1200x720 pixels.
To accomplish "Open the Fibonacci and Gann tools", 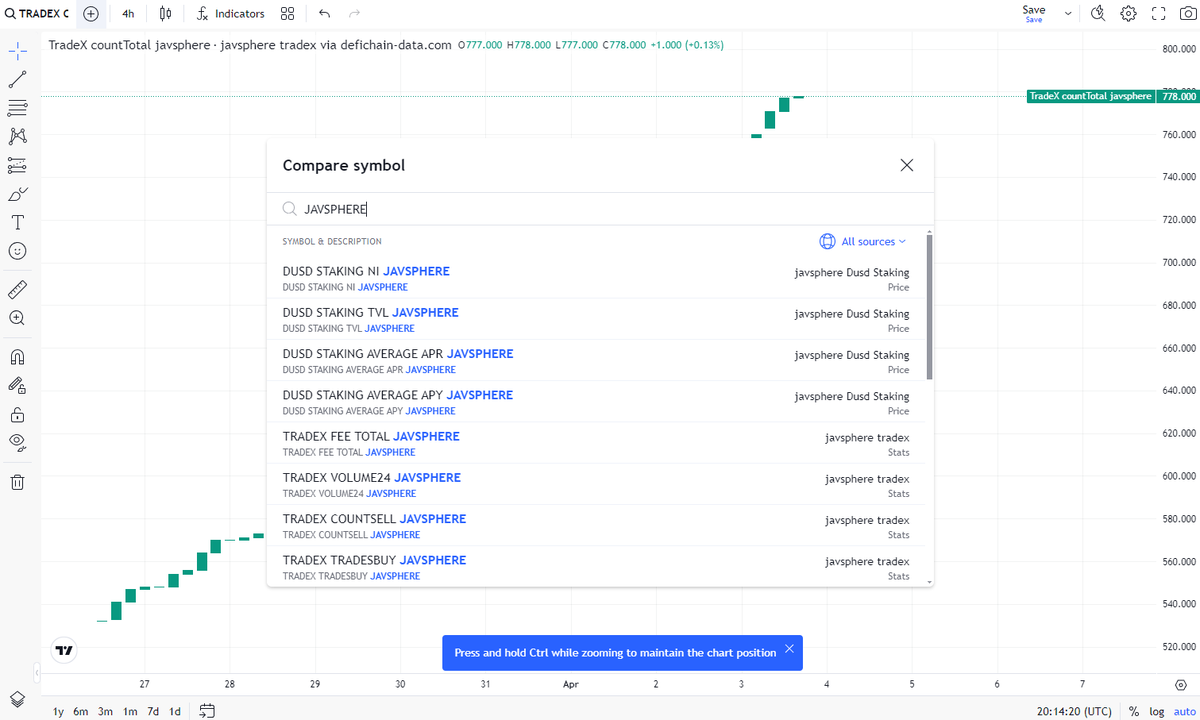I will click(x=17, y=107).
